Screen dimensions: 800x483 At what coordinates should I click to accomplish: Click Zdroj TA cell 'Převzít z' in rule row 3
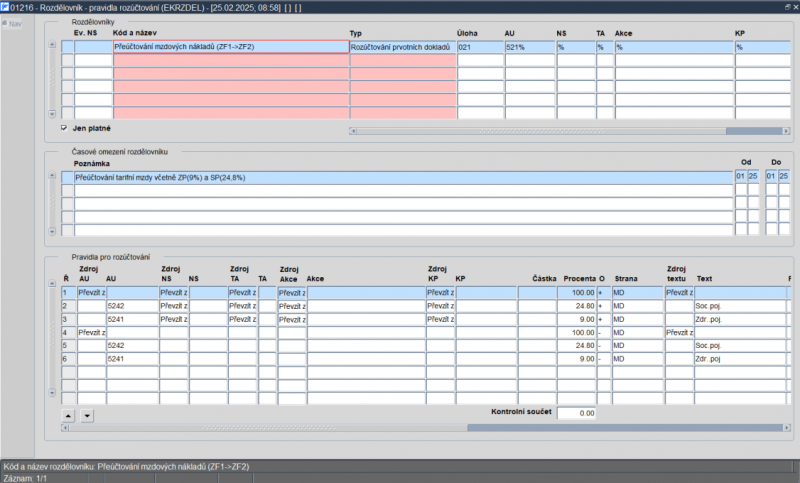[x=242, y=319]
